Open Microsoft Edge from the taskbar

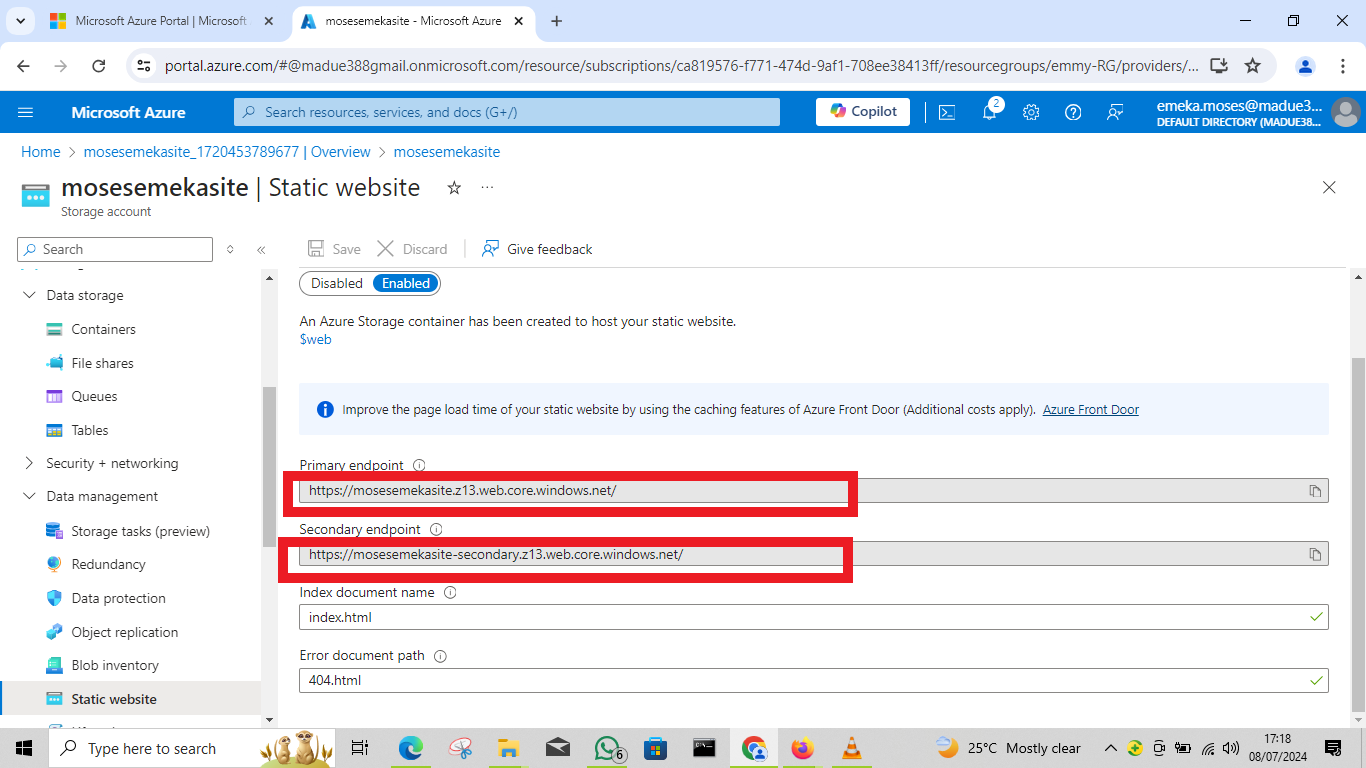point(411,748)
